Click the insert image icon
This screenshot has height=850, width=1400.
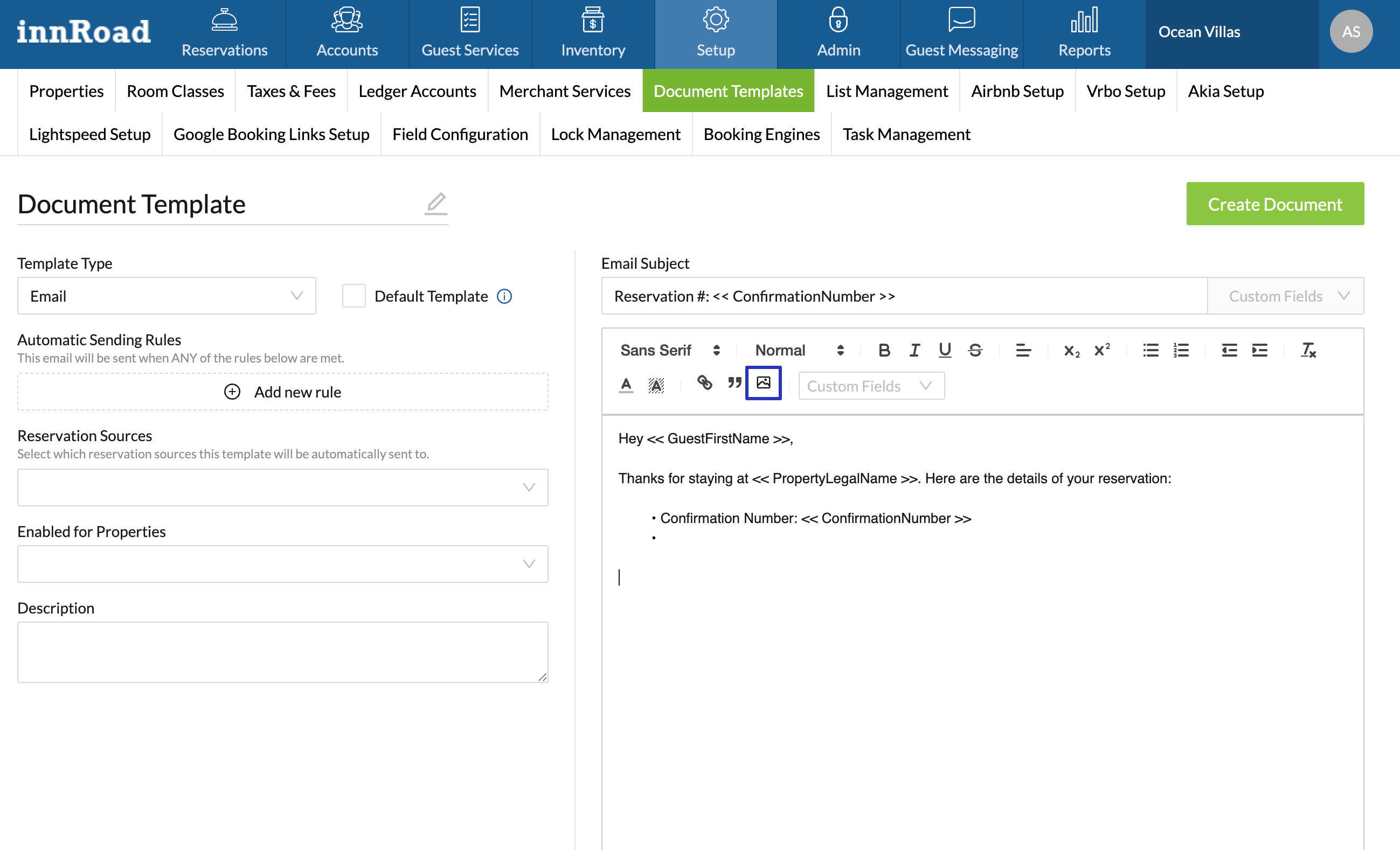[763, 384]
